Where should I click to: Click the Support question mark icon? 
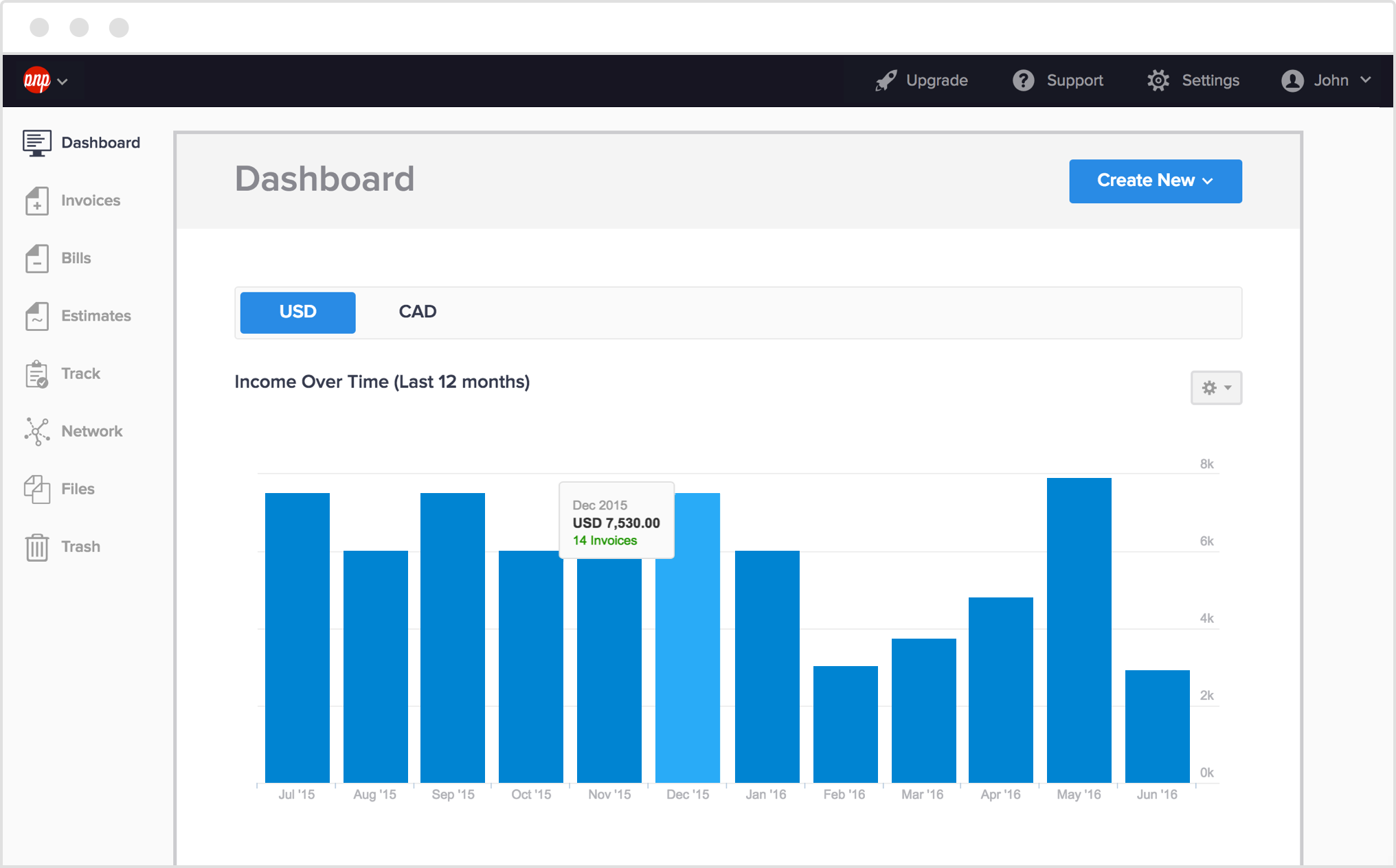1024,80
